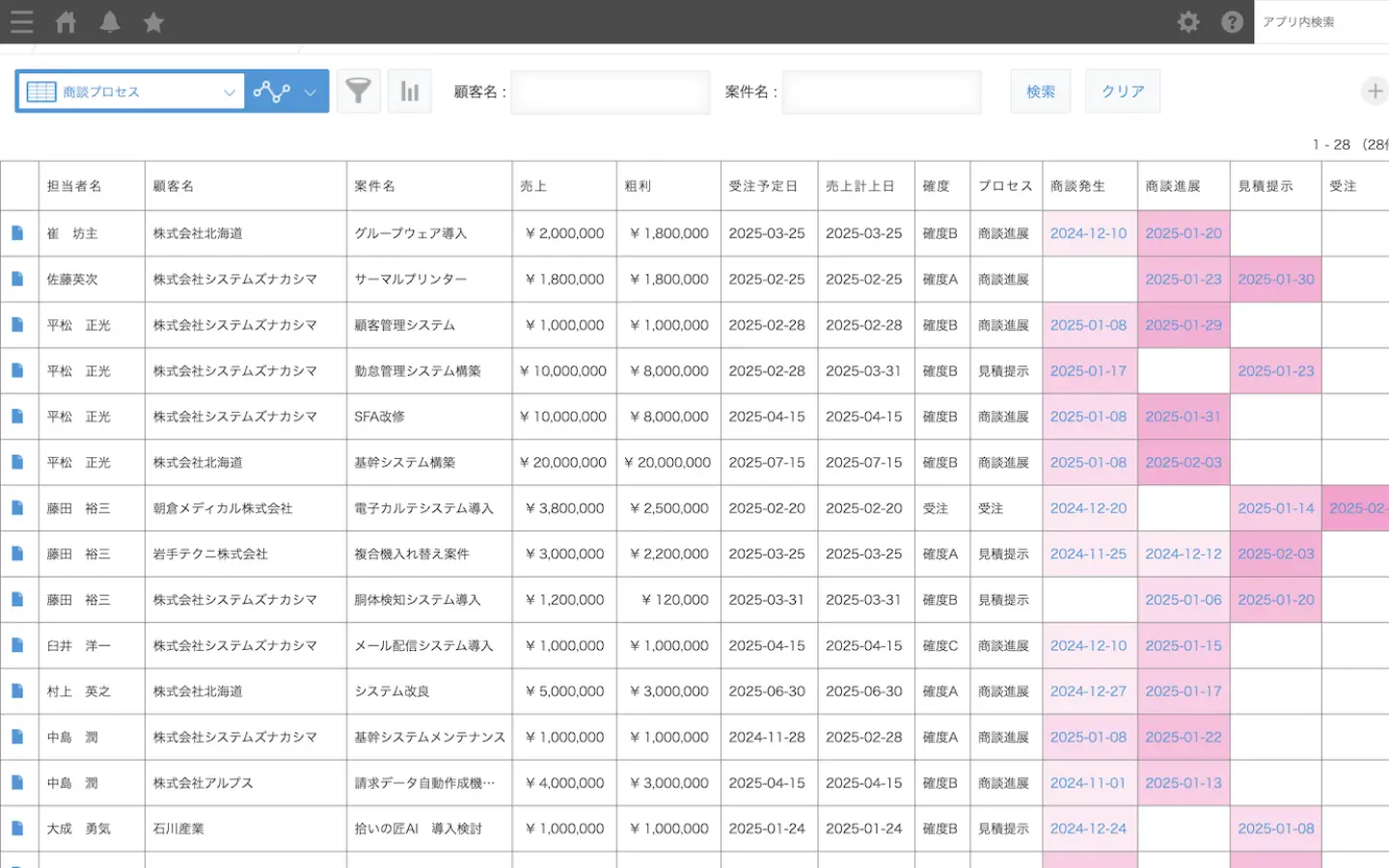Click the アプリ内検索 search box
Viewport: 1389px width, 868px height.
pyautogui.click(x=1321, y=21)
